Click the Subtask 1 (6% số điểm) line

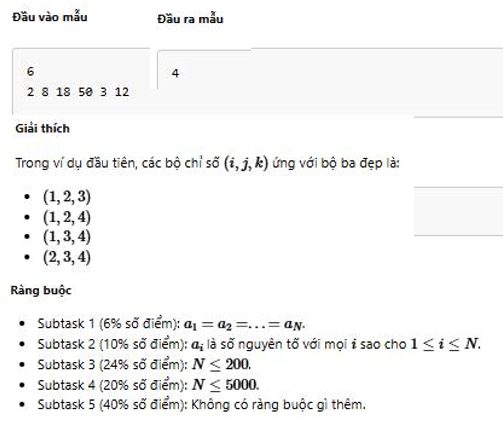tap(171, 324)
